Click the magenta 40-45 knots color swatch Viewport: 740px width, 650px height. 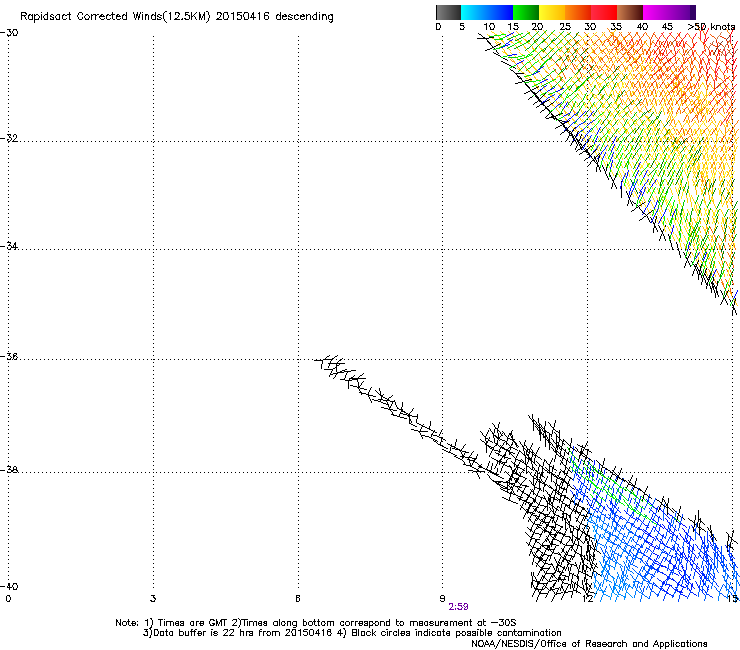point(656,12)
